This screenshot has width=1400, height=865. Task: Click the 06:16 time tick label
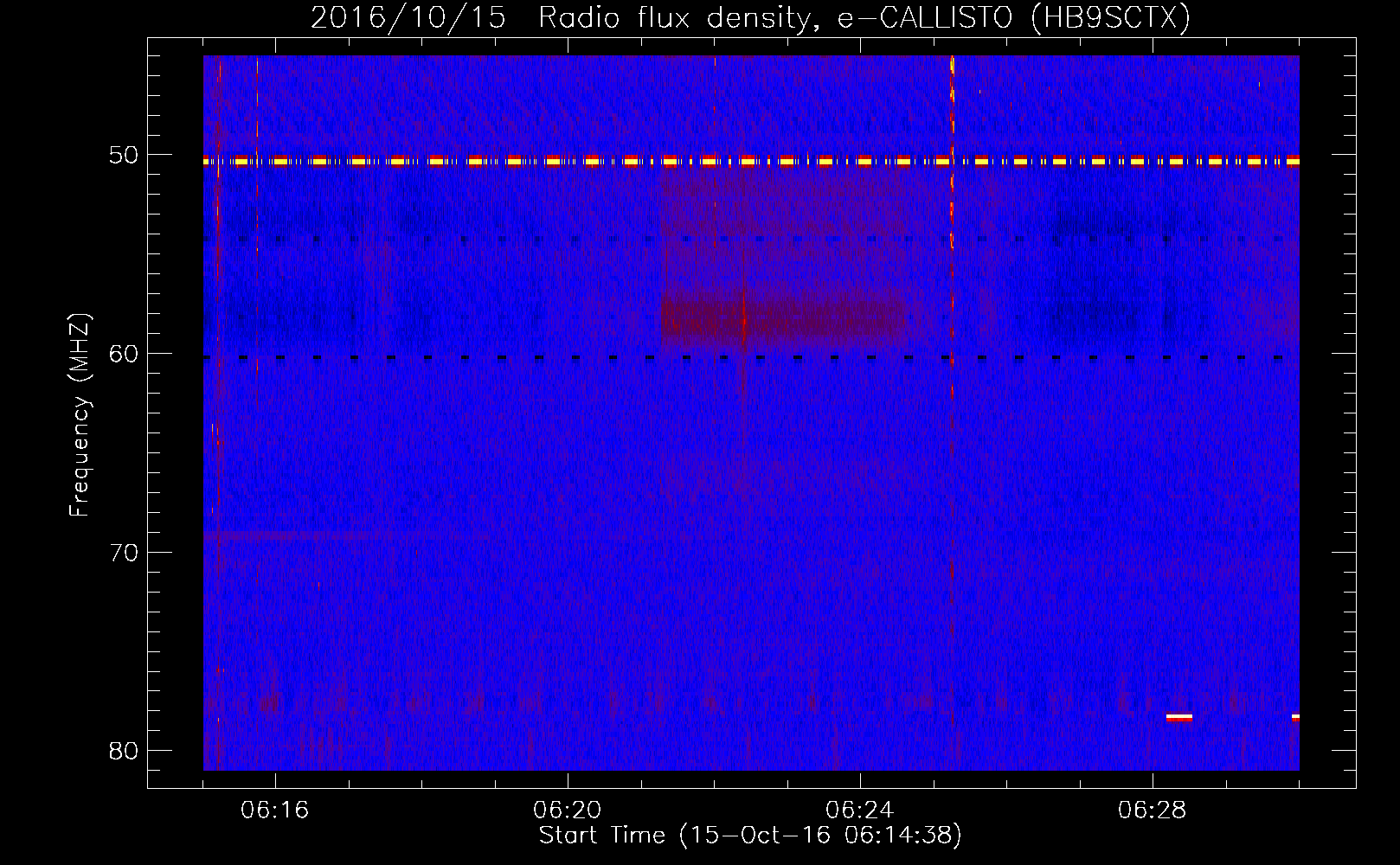[x=275, y=811]
